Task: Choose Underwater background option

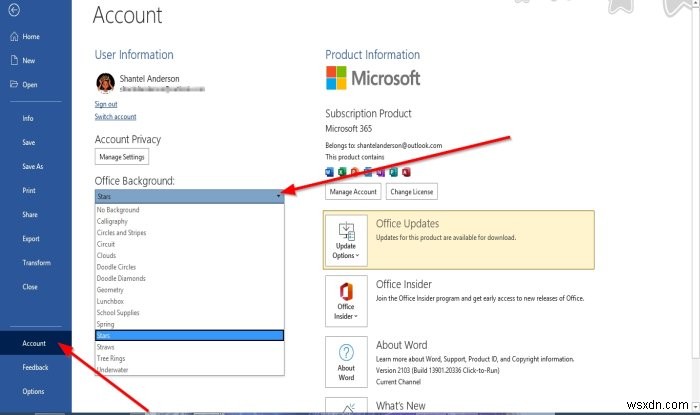Action: coord(190,369)
